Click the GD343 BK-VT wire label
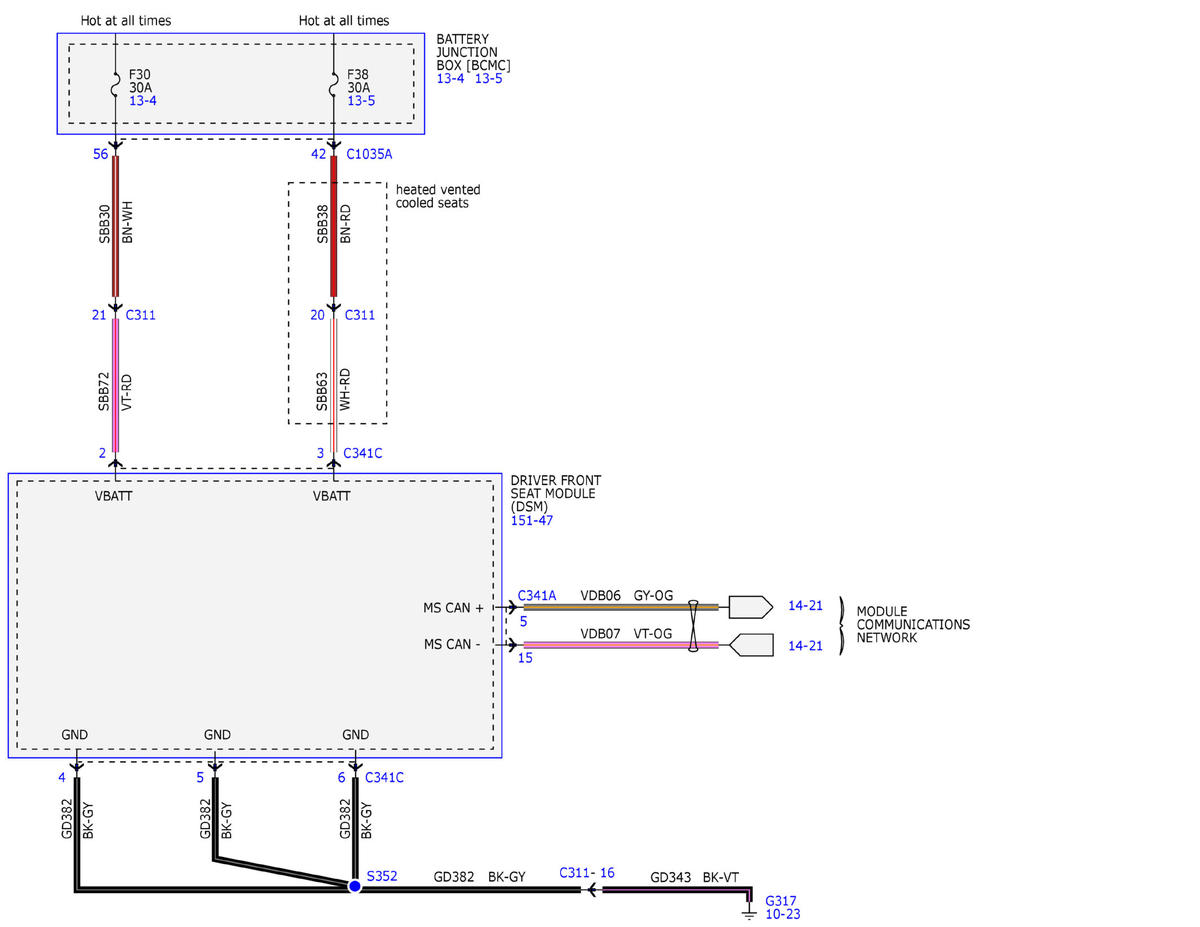This screenshot has width=1200, height=927. [x=695, y=877]
